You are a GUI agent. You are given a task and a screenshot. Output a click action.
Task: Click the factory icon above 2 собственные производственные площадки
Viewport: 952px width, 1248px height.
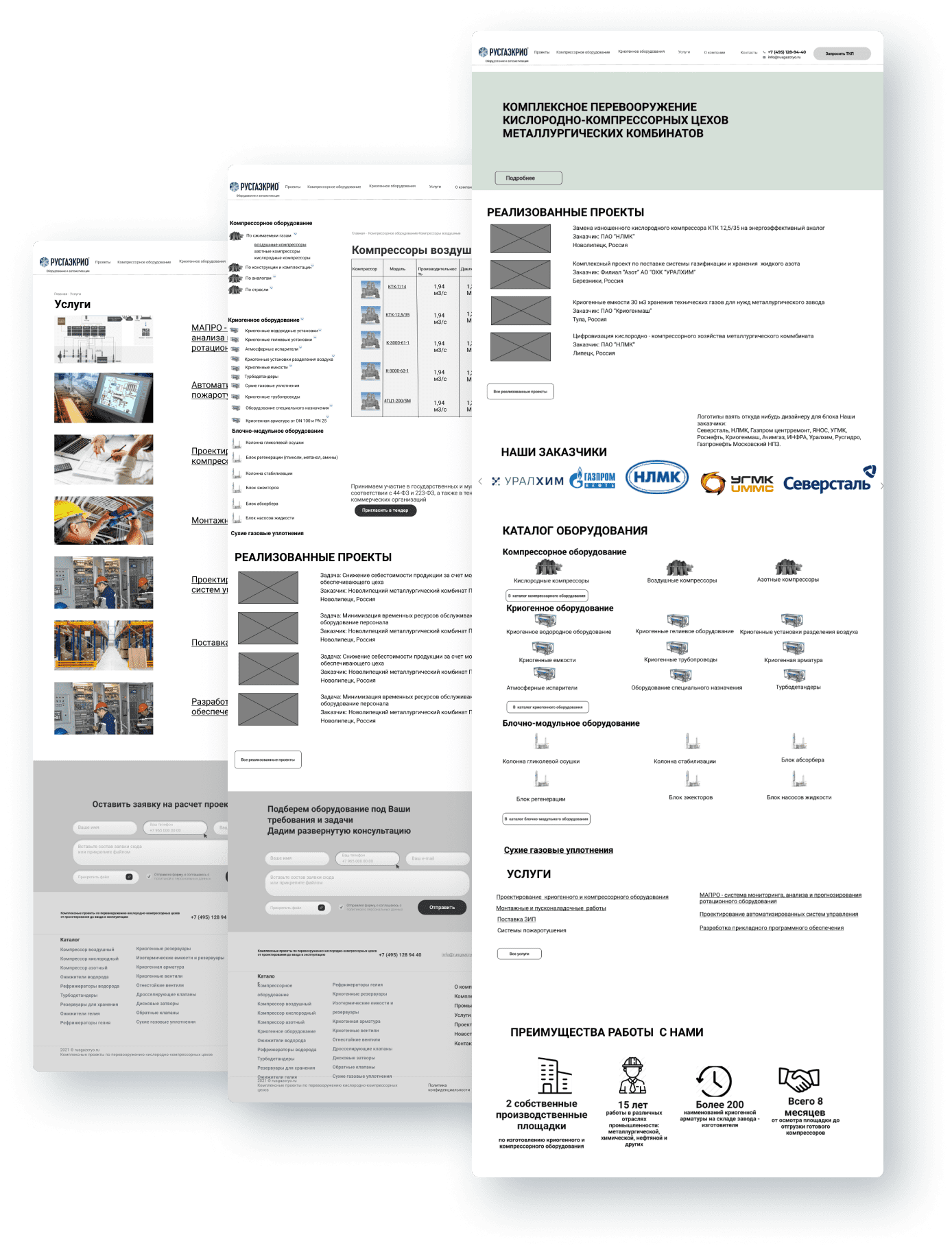point(554,1075)
